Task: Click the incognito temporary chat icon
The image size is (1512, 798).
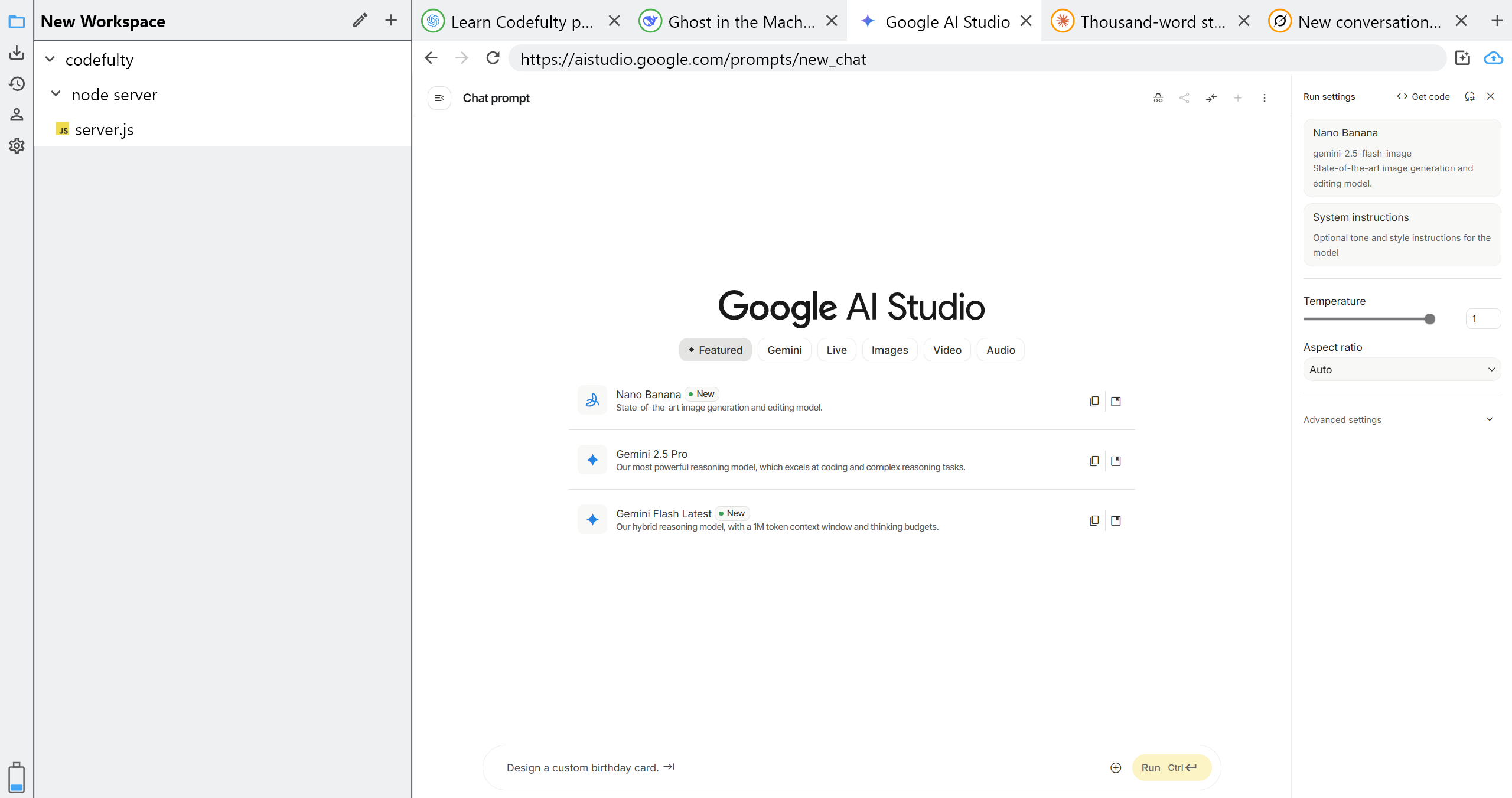Action: [x=1158, y=98]
